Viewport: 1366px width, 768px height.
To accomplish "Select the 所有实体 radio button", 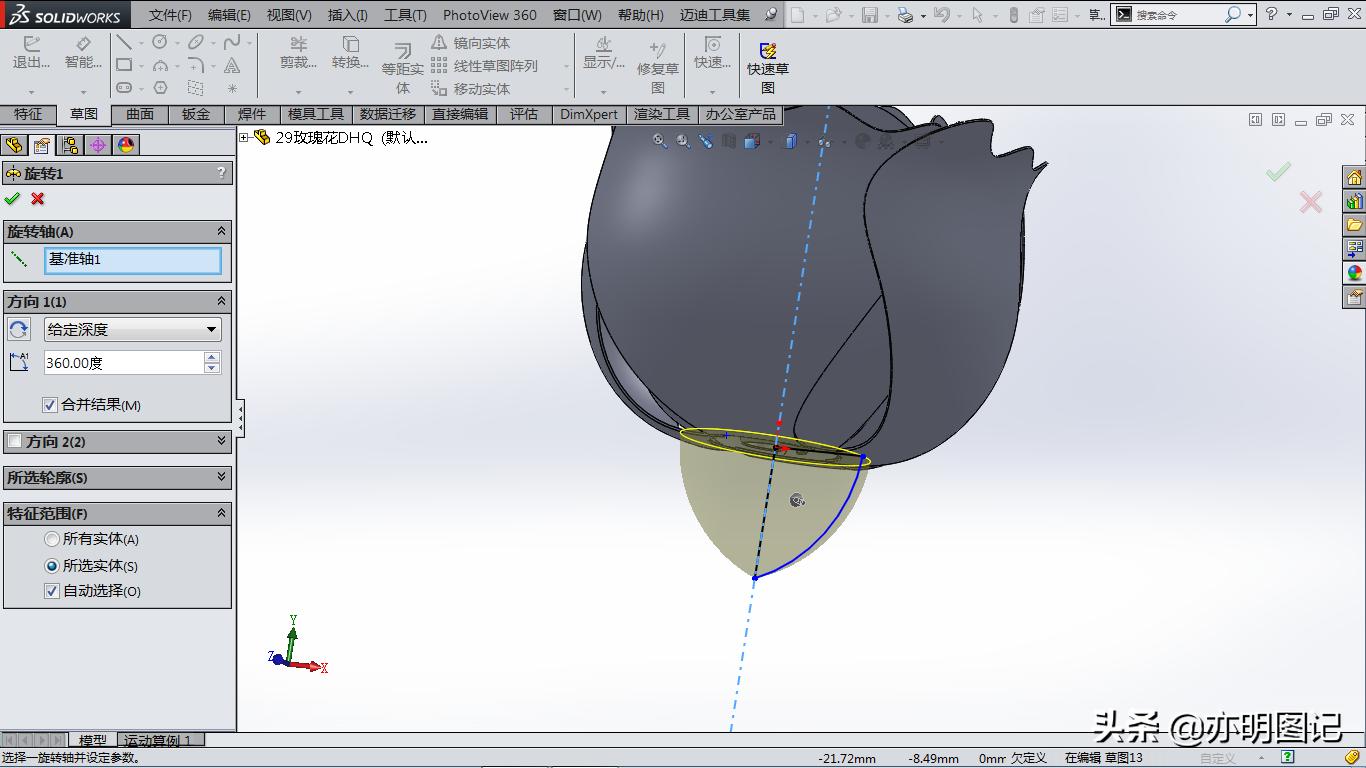I will [51, 540].
